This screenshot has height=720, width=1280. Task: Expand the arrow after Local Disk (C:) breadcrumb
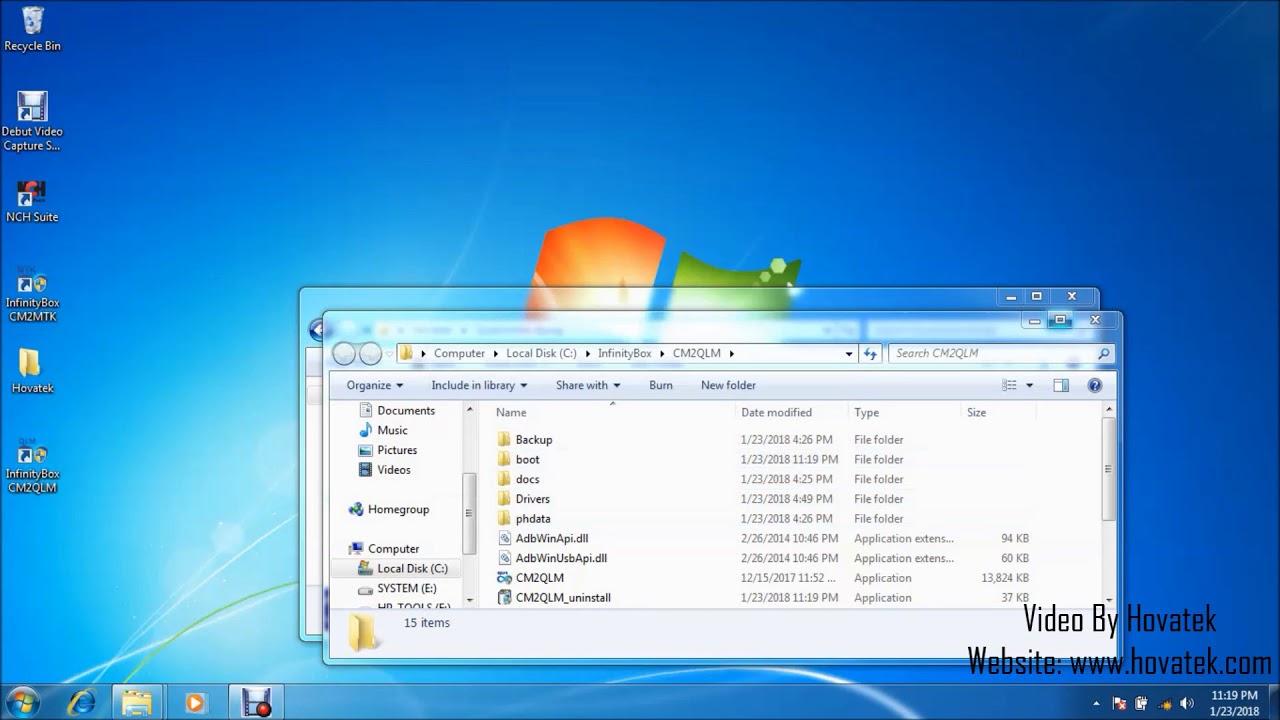tap(587, 353)
